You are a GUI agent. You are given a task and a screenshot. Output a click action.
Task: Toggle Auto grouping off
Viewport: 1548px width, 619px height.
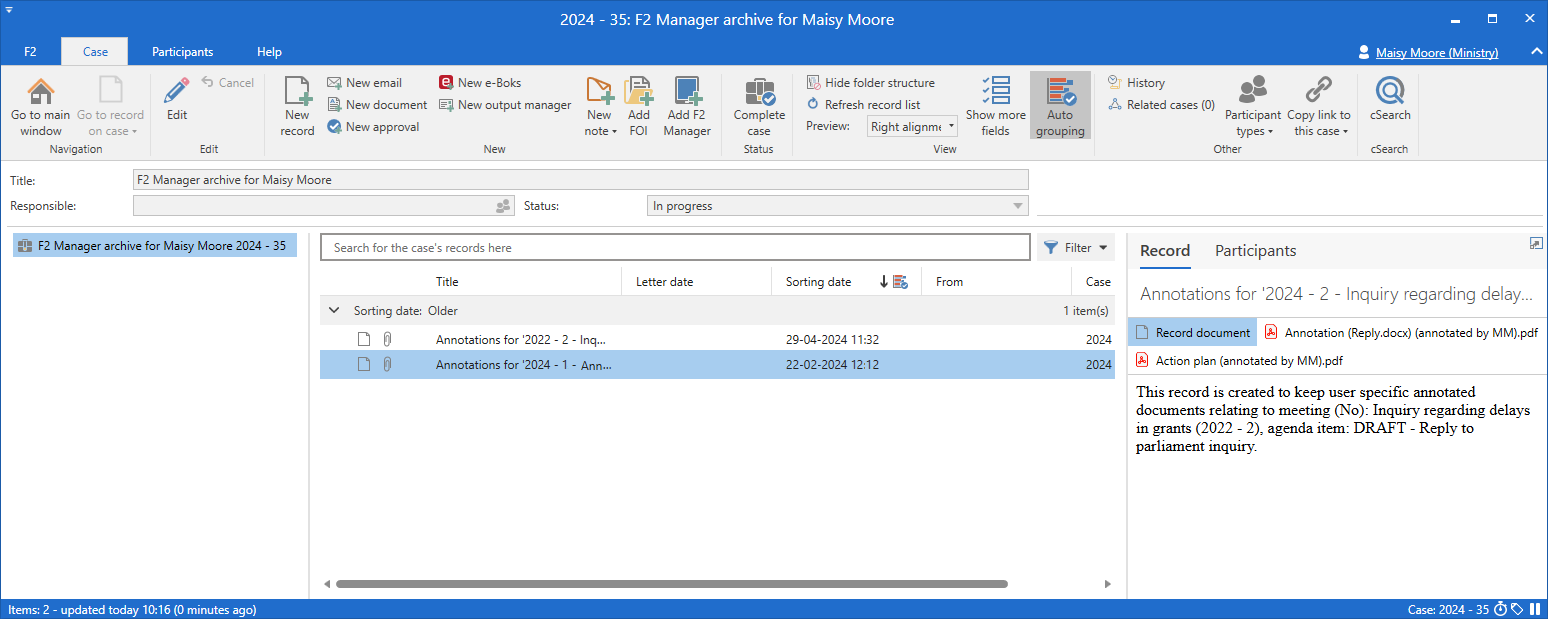click(x=1060, y=105)
